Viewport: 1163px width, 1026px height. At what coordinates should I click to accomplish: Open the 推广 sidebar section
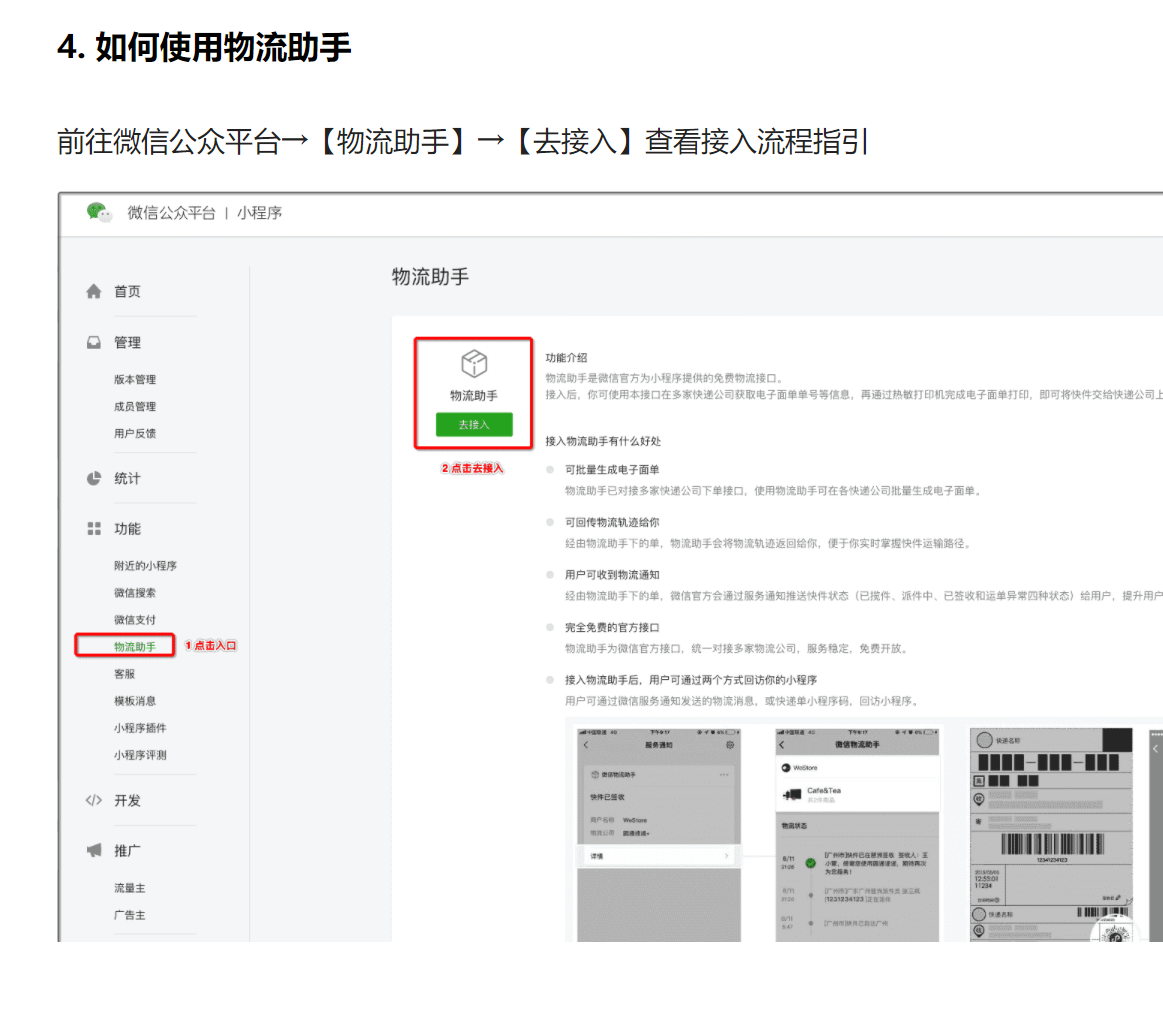[x=127, y=851]
